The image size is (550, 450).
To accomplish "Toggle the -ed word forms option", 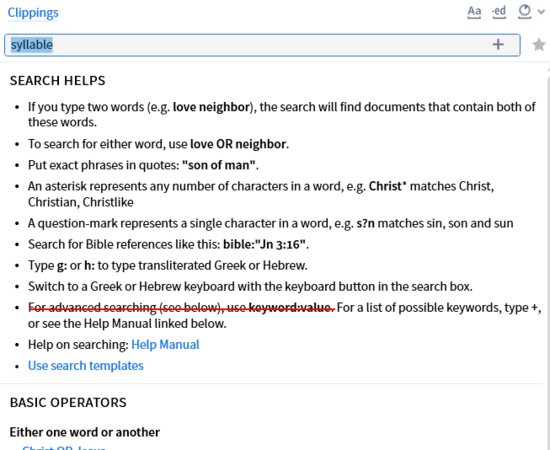I will (499, 12).
